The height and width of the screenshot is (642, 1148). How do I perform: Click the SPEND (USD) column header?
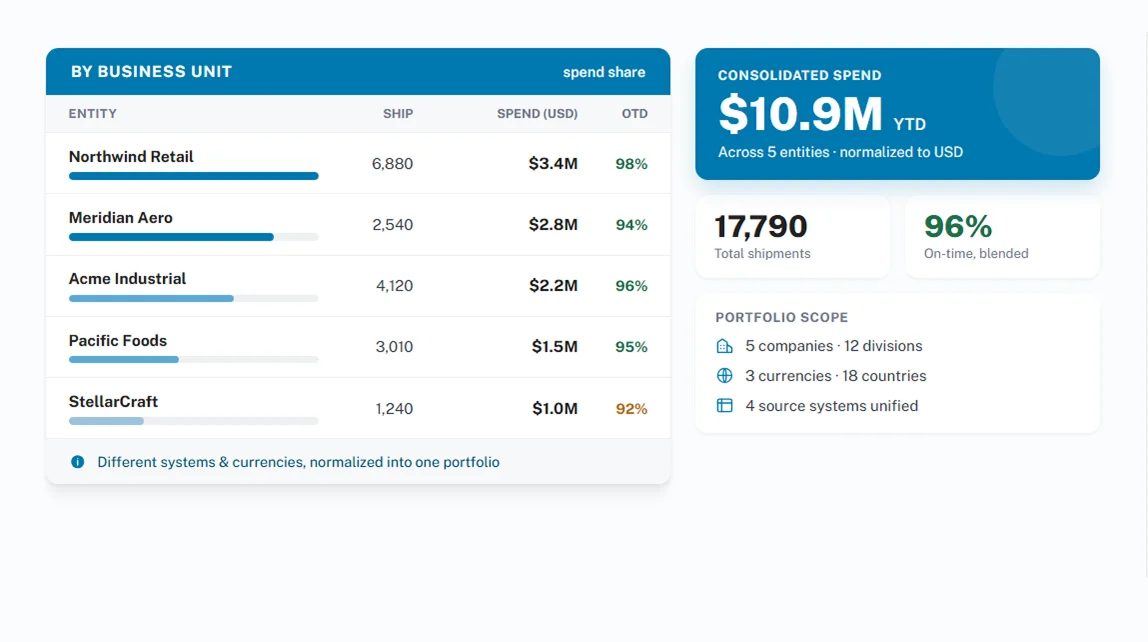[x=537, y=113]
